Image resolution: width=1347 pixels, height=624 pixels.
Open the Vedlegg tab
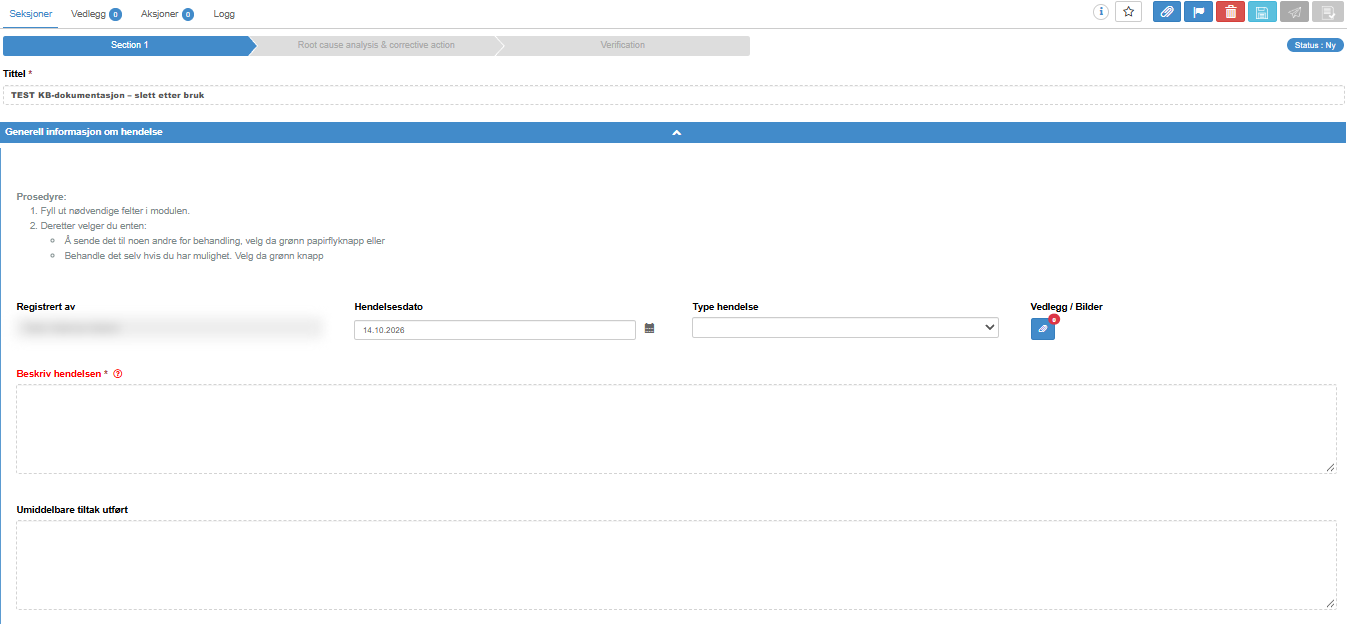pos(96,14)
